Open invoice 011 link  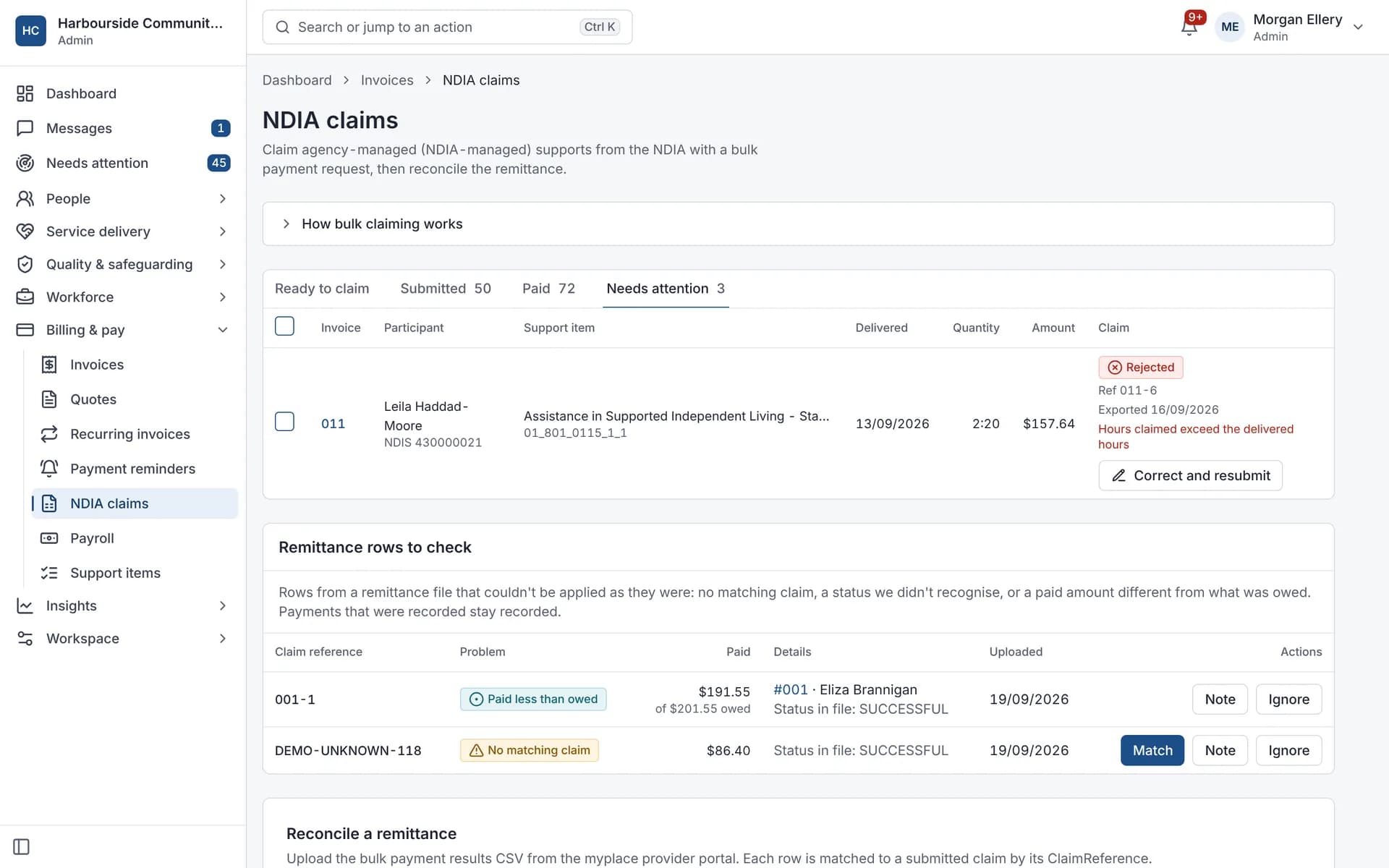click(x=333, y=424)
